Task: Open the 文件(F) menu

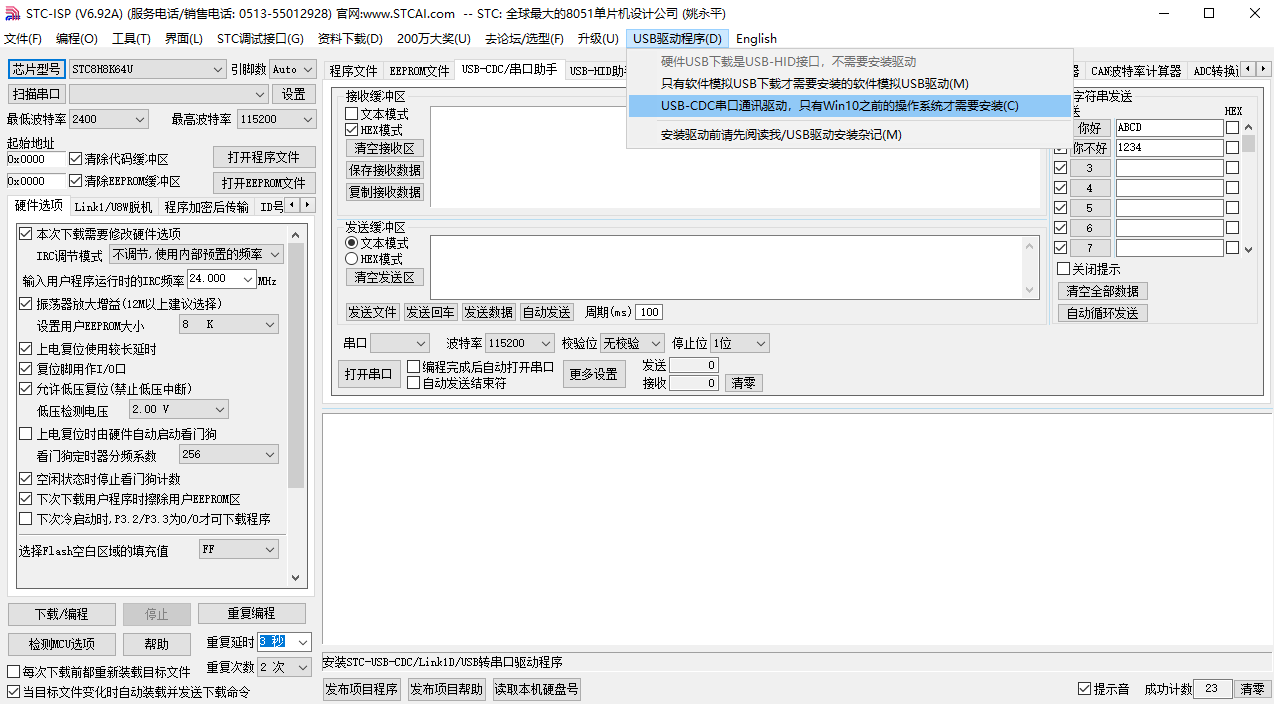Action: coord(23,39)
